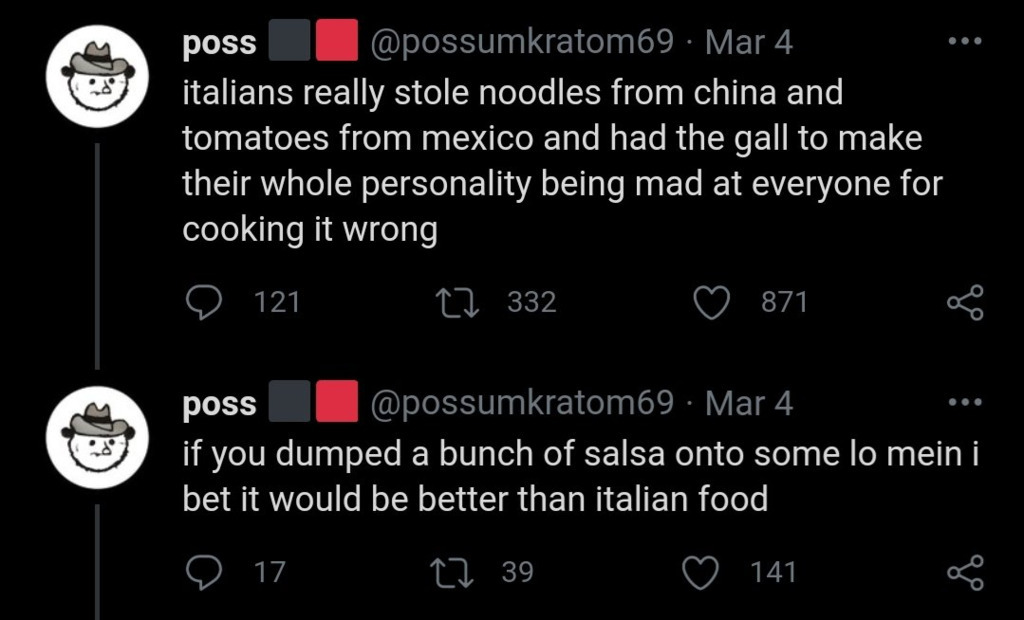Open the tweet text about italians stealing noodles
The width and height of the screenshot is (1024, 620).
(560, 160)
